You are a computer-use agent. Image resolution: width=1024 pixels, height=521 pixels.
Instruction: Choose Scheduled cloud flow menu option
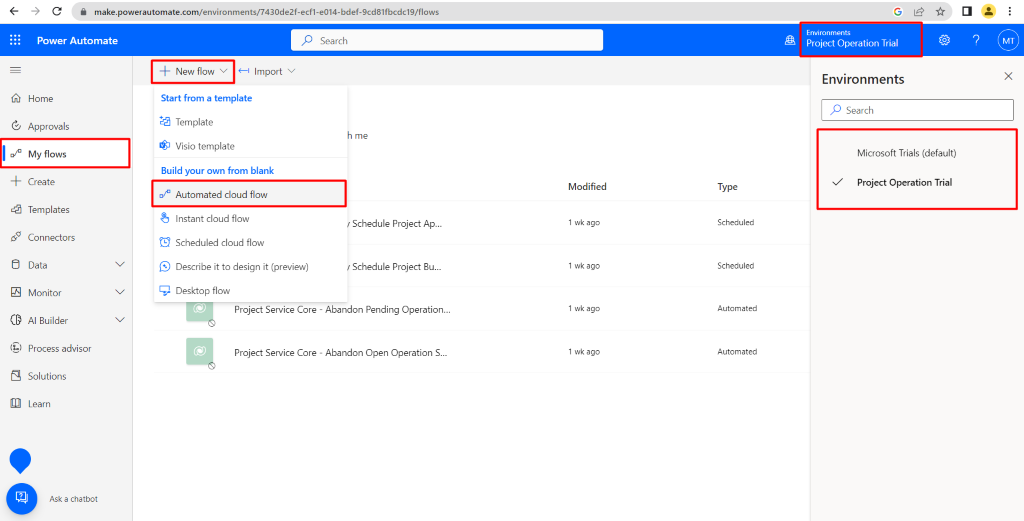point(219,242)
